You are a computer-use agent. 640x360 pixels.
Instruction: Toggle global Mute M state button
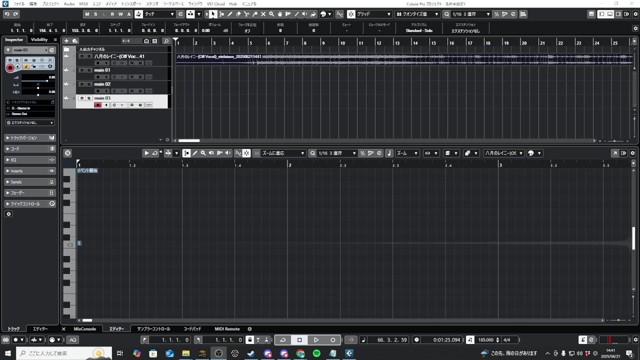pos(87,14)
